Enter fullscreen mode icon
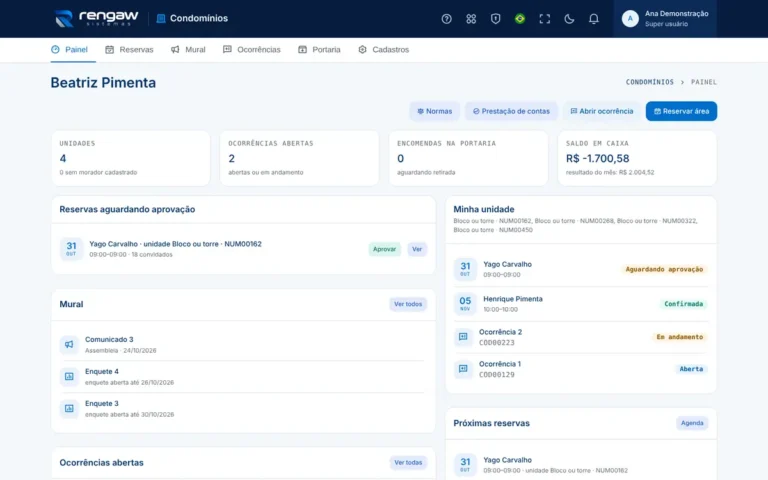Image resolution: width=768 pixels, height=480 pixels. point(544,19)
